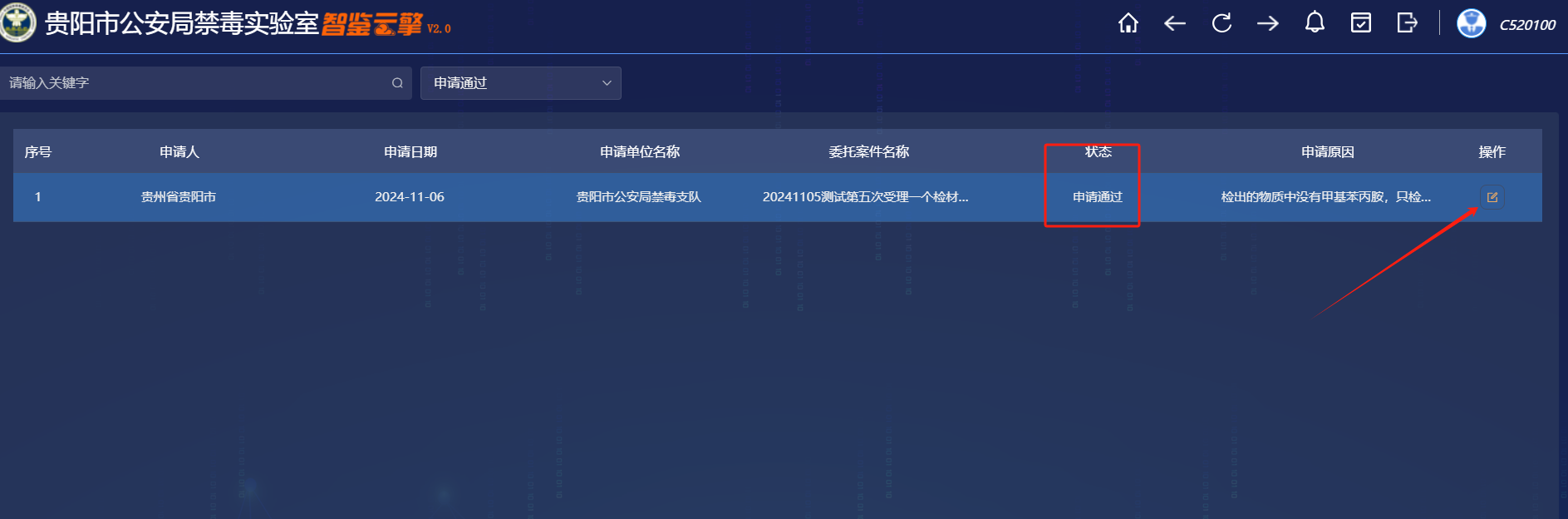
Task: Go to the home page icon
Action: click(1128, 23)
